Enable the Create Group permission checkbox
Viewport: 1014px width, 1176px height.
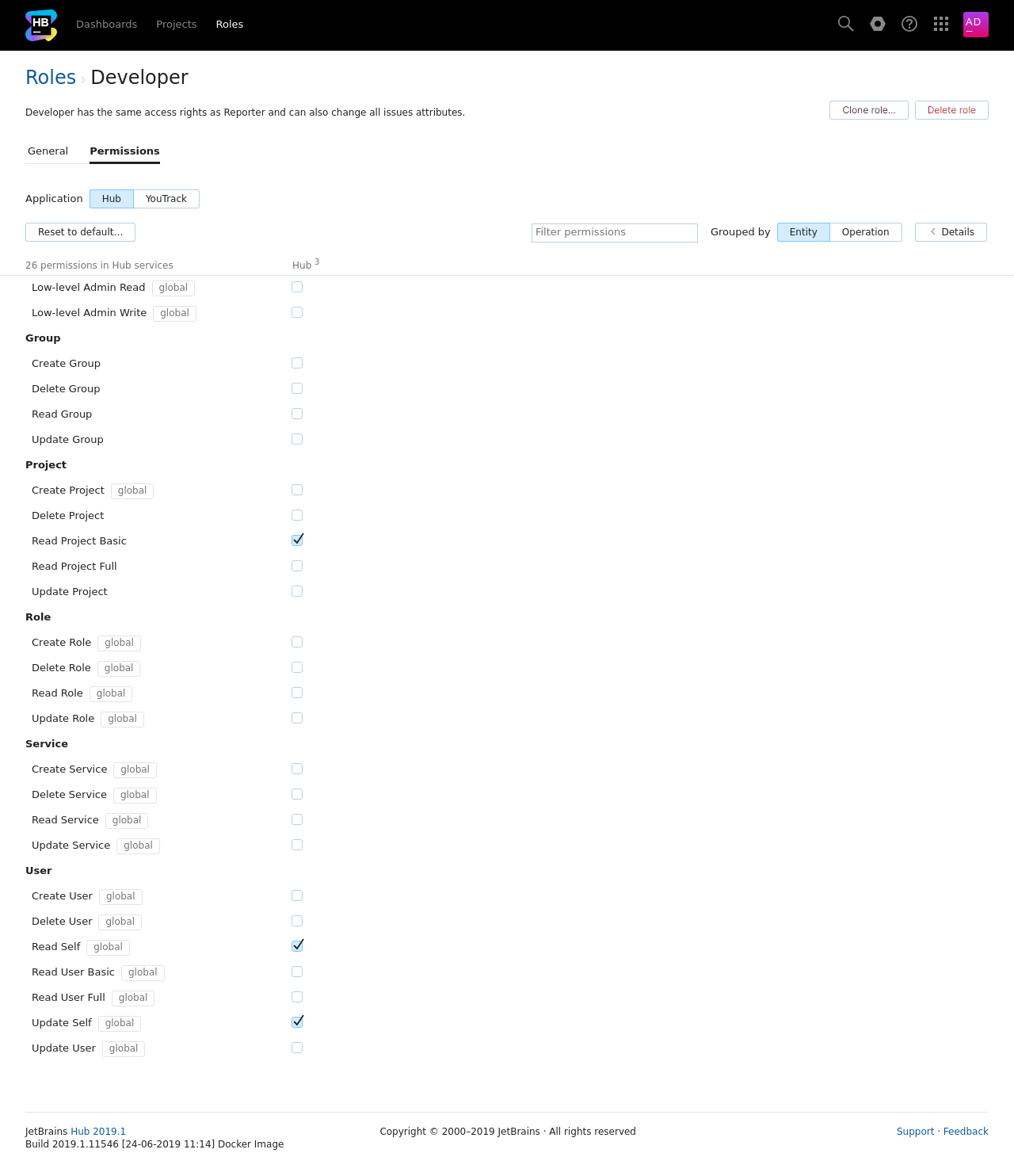tap(297, 363)
